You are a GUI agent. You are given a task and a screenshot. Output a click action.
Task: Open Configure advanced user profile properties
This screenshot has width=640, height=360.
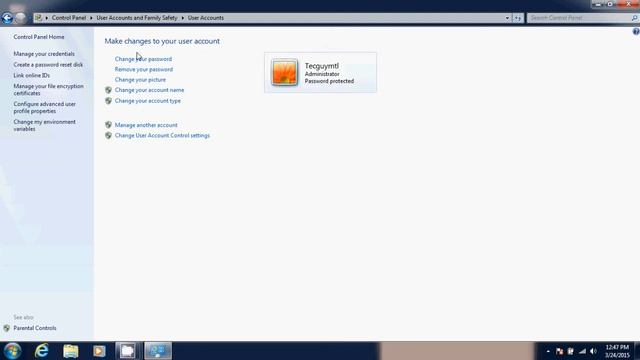tap(44, 107)
